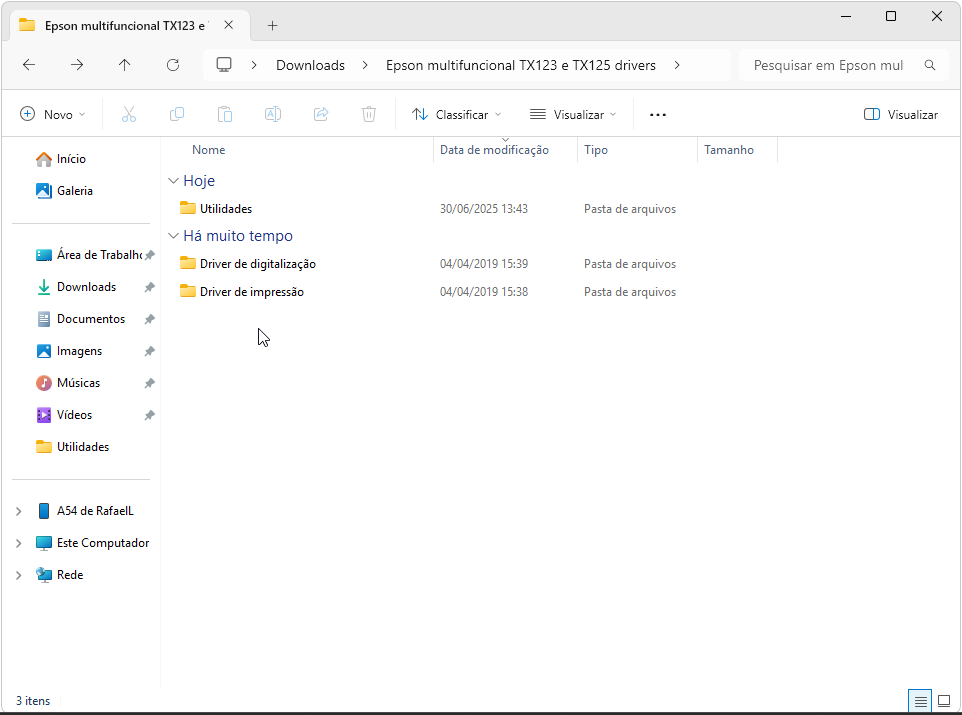Select A54 de RafaelL in sidebar
962x715 pixels.
(86, 511)
